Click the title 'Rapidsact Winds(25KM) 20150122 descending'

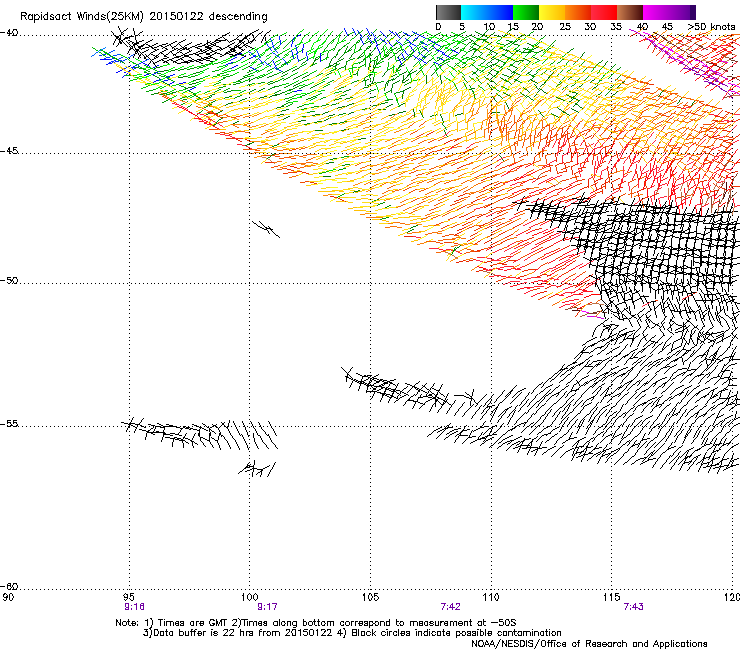(x=143, y=17)
